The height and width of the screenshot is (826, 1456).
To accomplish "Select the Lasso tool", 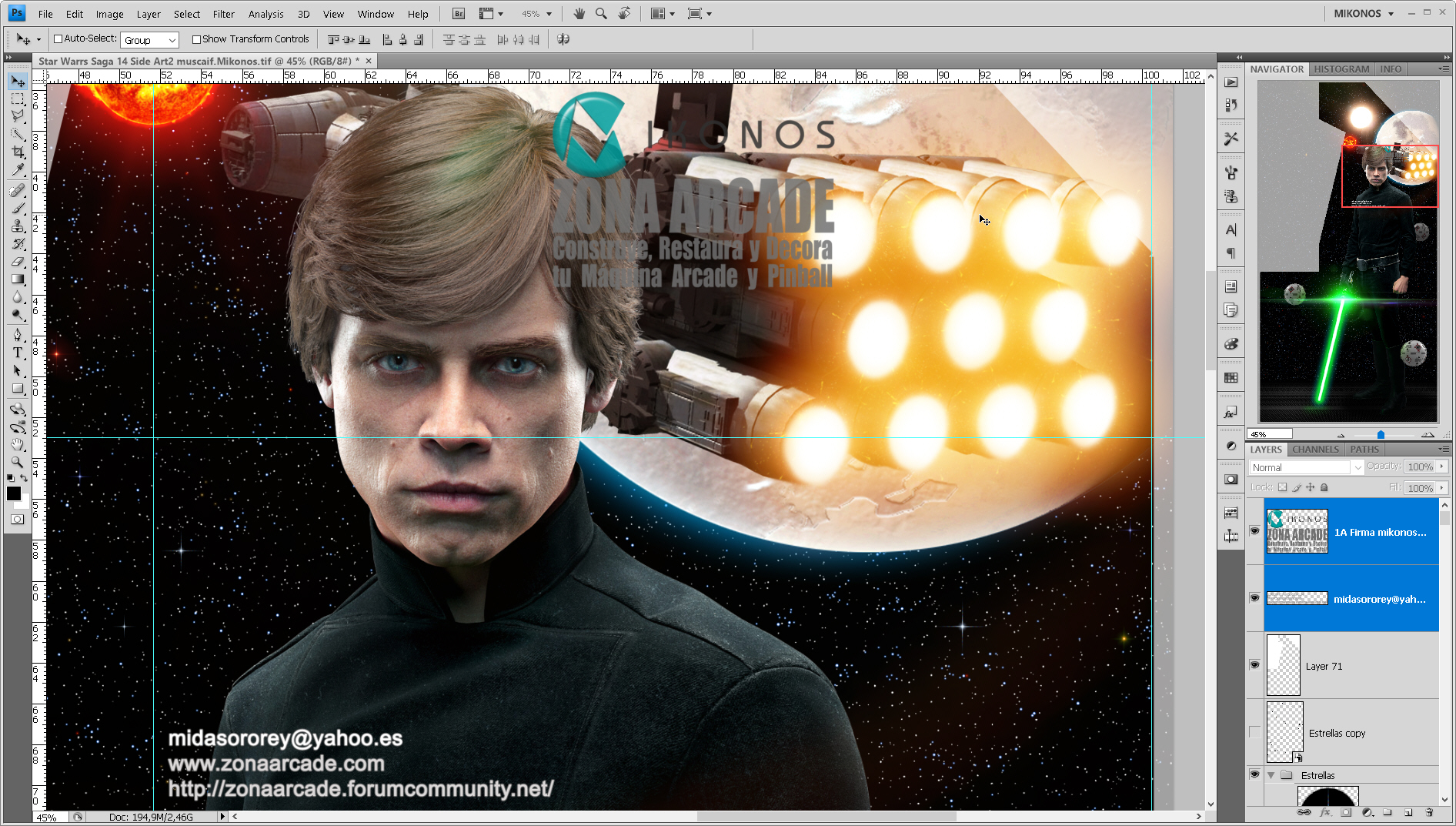I will tap(18, 116).
